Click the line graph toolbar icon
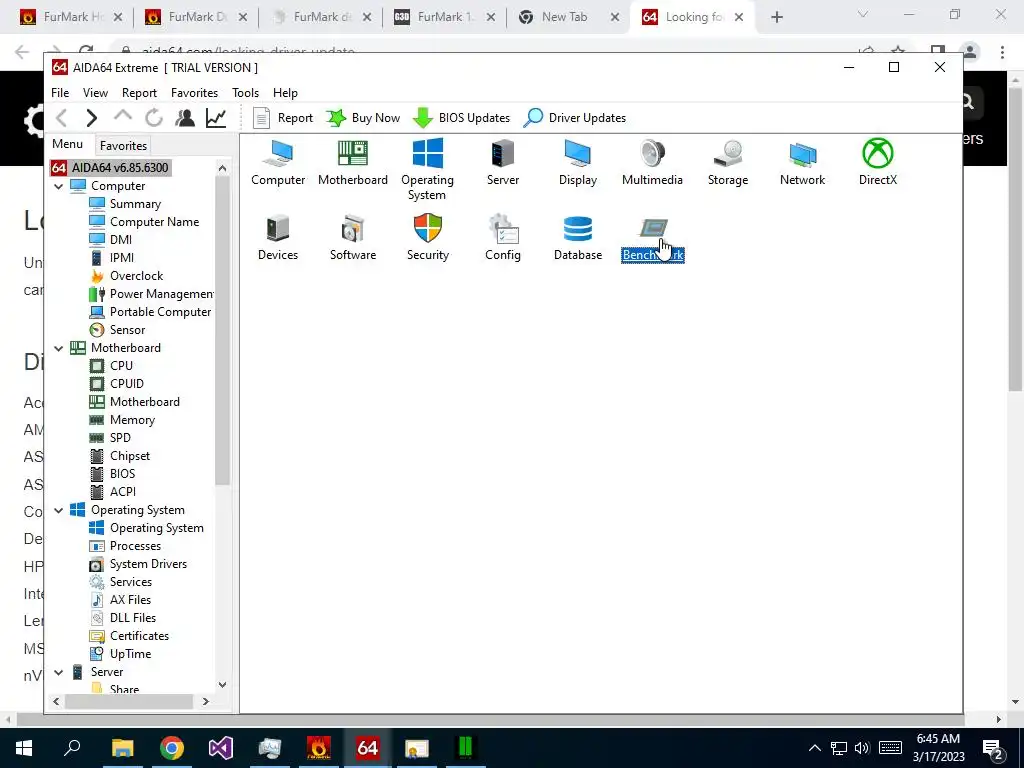The width and height of the screenshot is (1024, 768). pos(216,118)
